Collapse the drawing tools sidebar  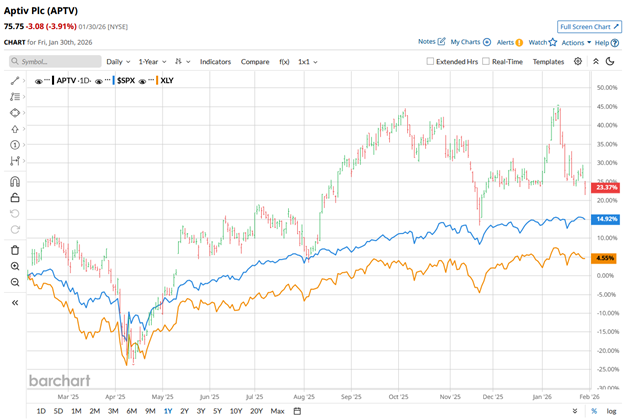[x=15, y=301]
